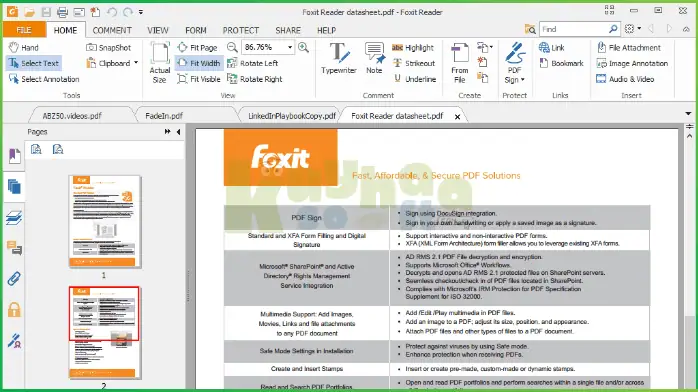698x392 pixels.
Task: Open the SnapShot tool
Action: coord(109,48)
